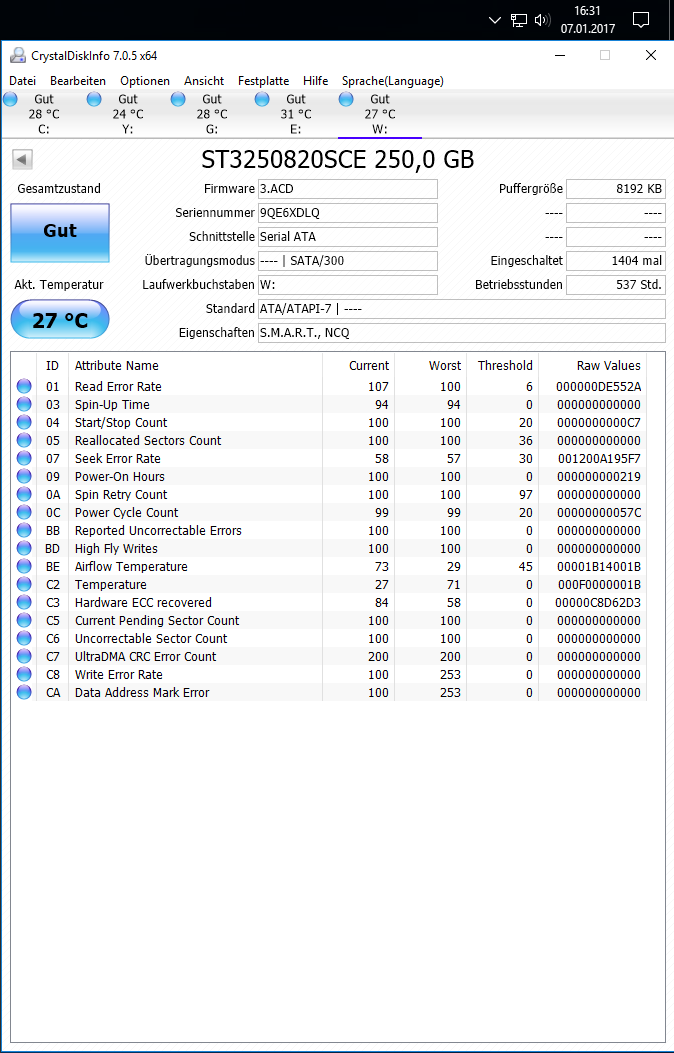The height and width of the screenshot is (1053, 674).
Task: Click the 27 °C temperature button
Action: (x=60, y=319)
